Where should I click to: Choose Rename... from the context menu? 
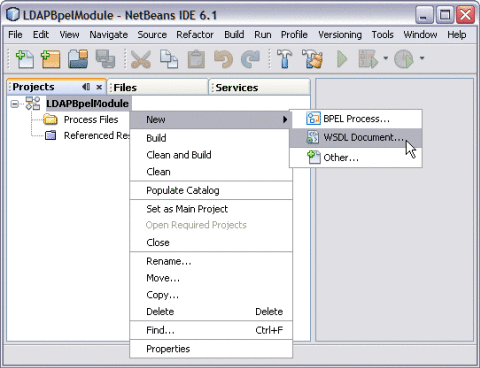(211, 261)
